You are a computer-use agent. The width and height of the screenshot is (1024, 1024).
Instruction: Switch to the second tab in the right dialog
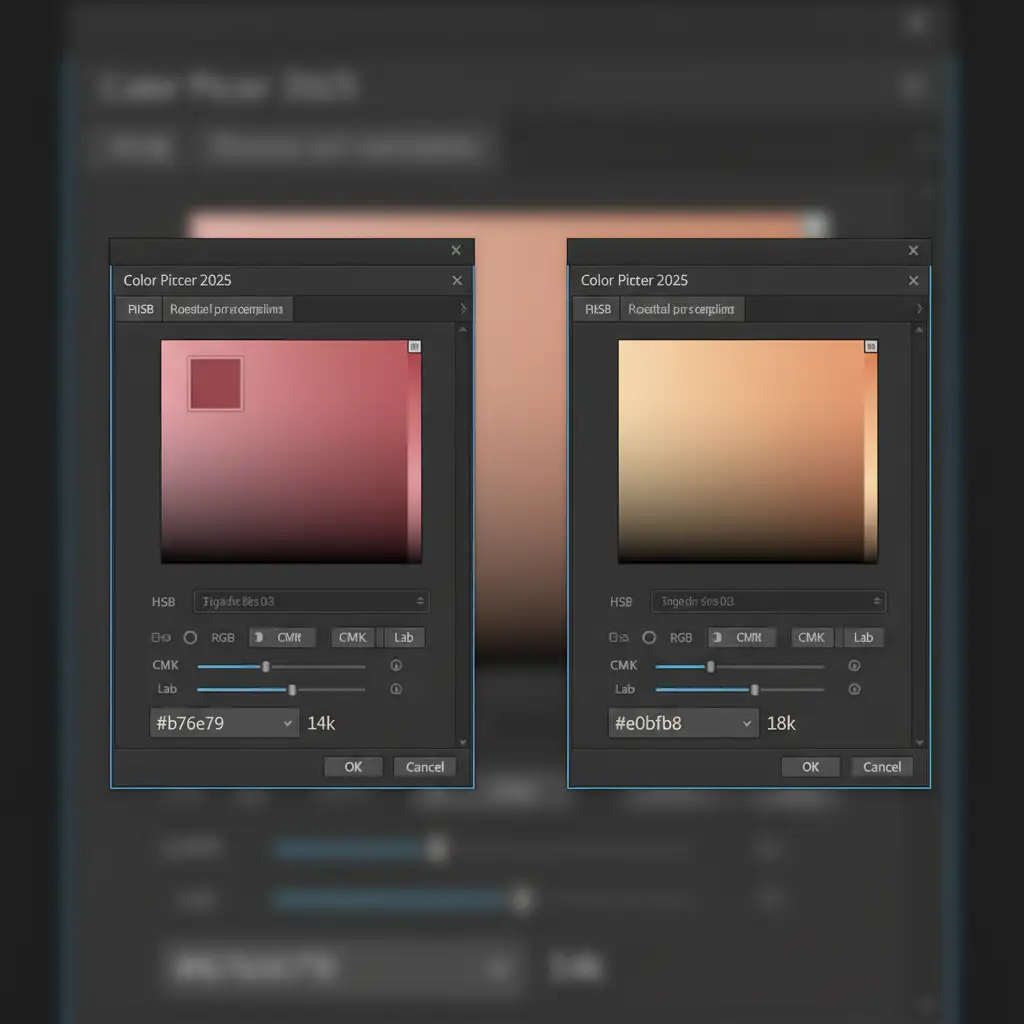(x=682, y=309)
